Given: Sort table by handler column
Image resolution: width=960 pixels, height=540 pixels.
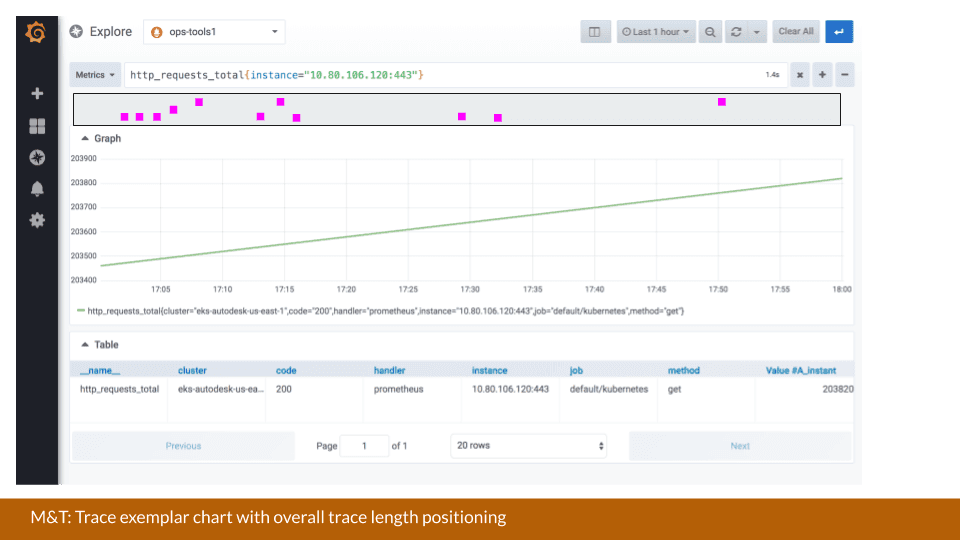Looking at the screenshot, I should (389, 370).
